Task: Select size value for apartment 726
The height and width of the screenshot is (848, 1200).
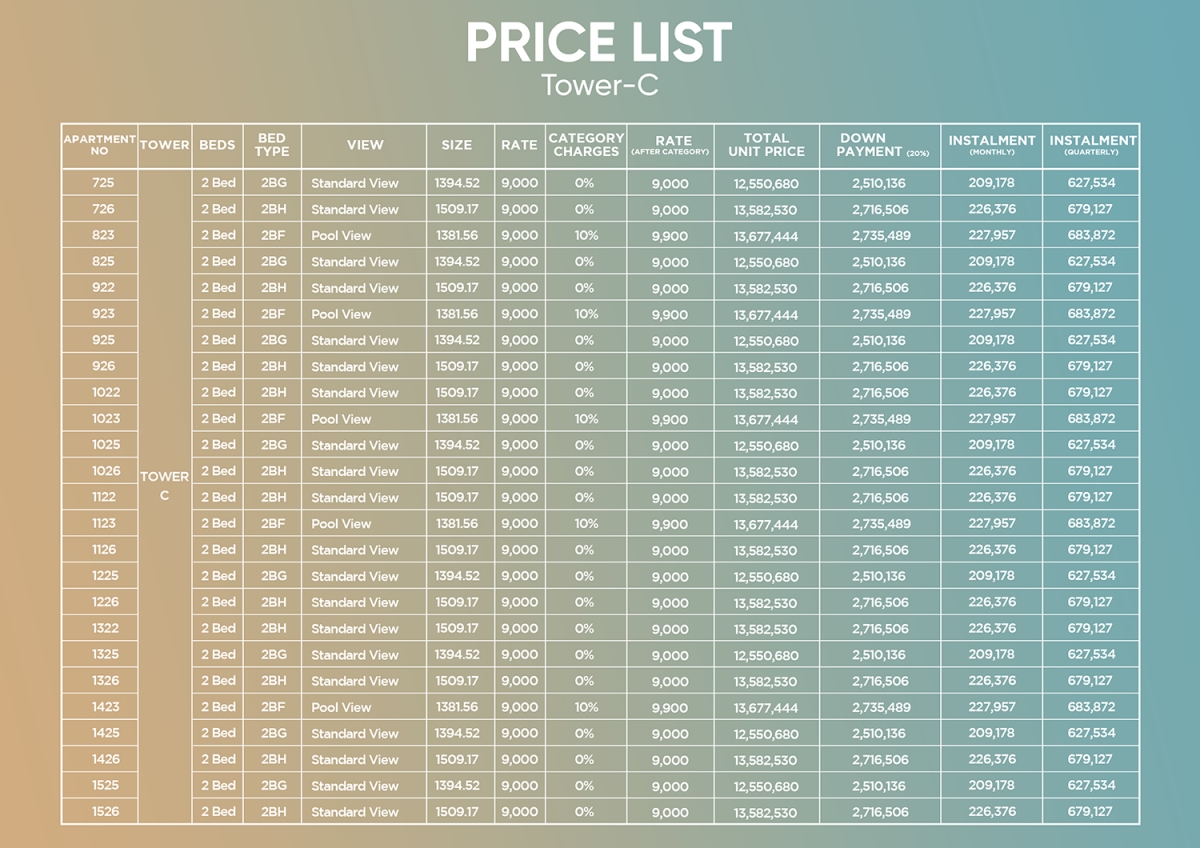Action: tap(457, 209)
